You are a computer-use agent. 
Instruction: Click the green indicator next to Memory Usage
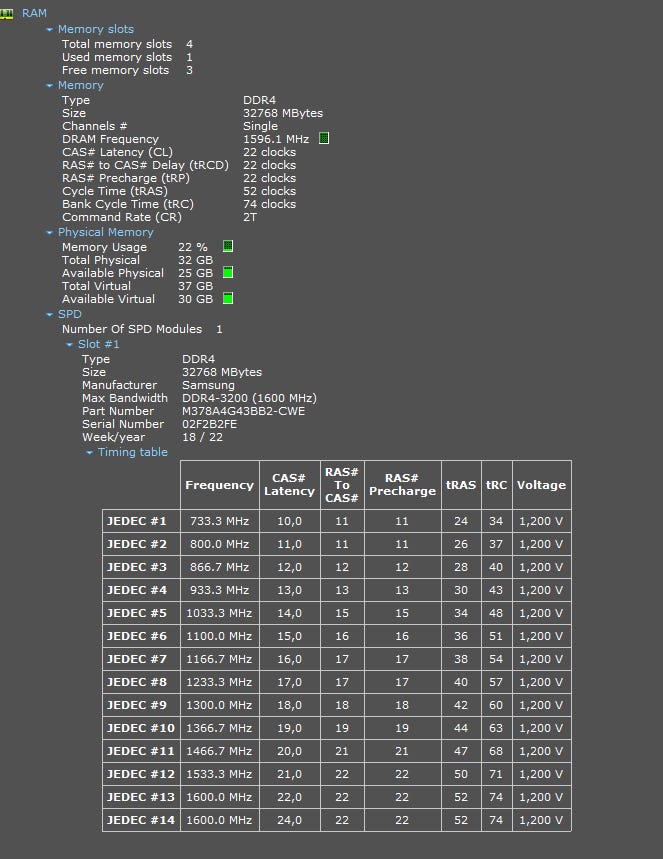[228, 246]
